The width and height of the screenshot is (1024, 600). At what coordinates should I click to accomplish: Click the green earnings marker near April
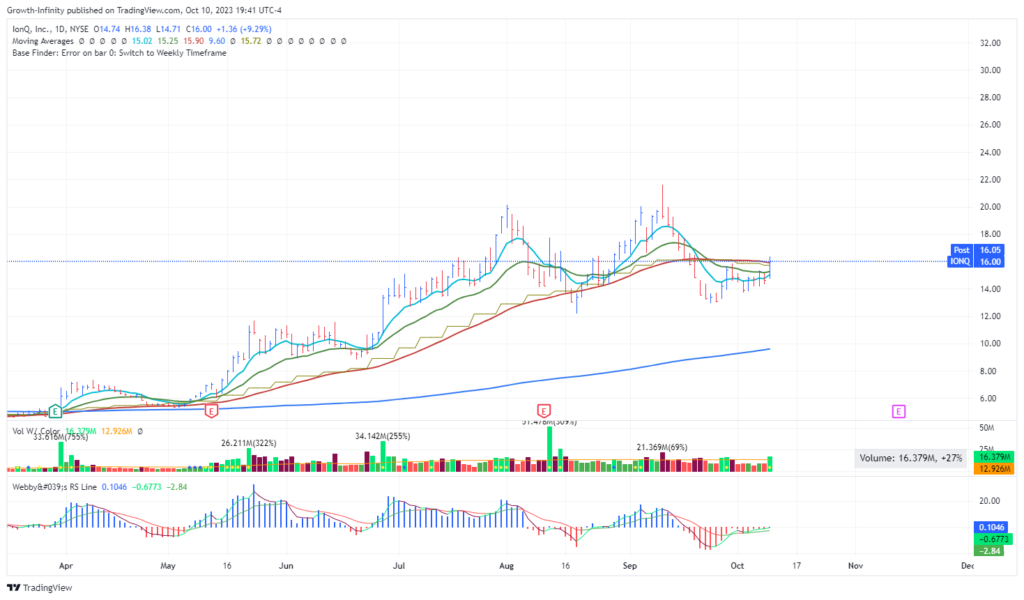pos(56,411)
